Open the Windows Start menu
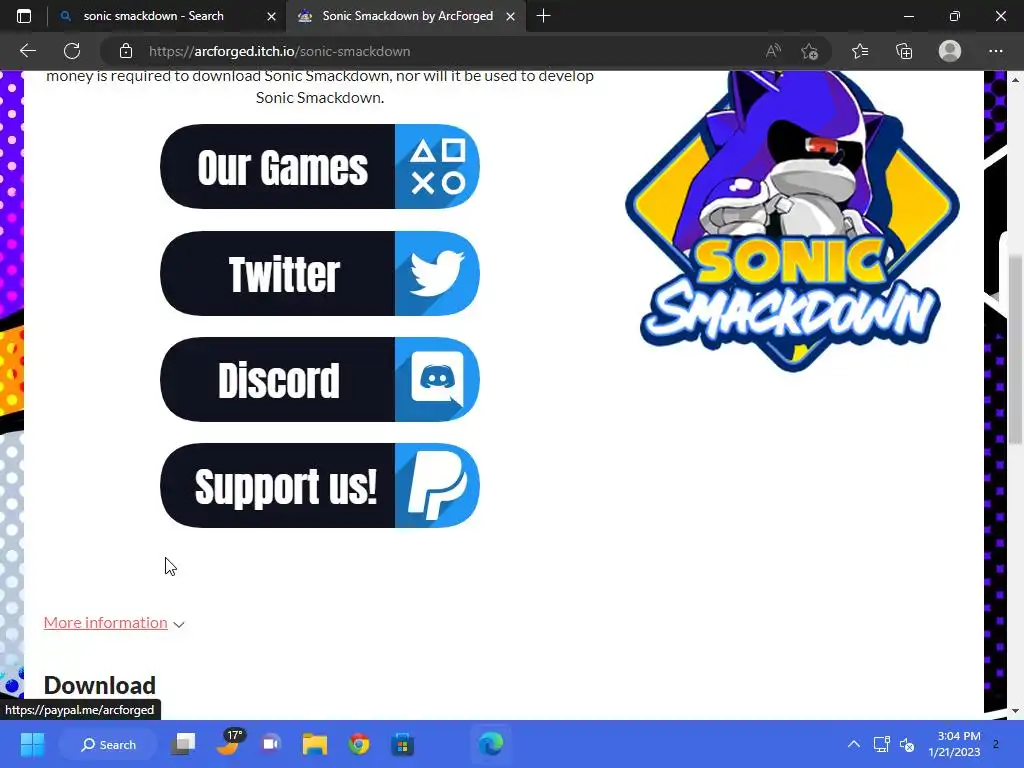 pyautogui.click(x=32, y=744)
